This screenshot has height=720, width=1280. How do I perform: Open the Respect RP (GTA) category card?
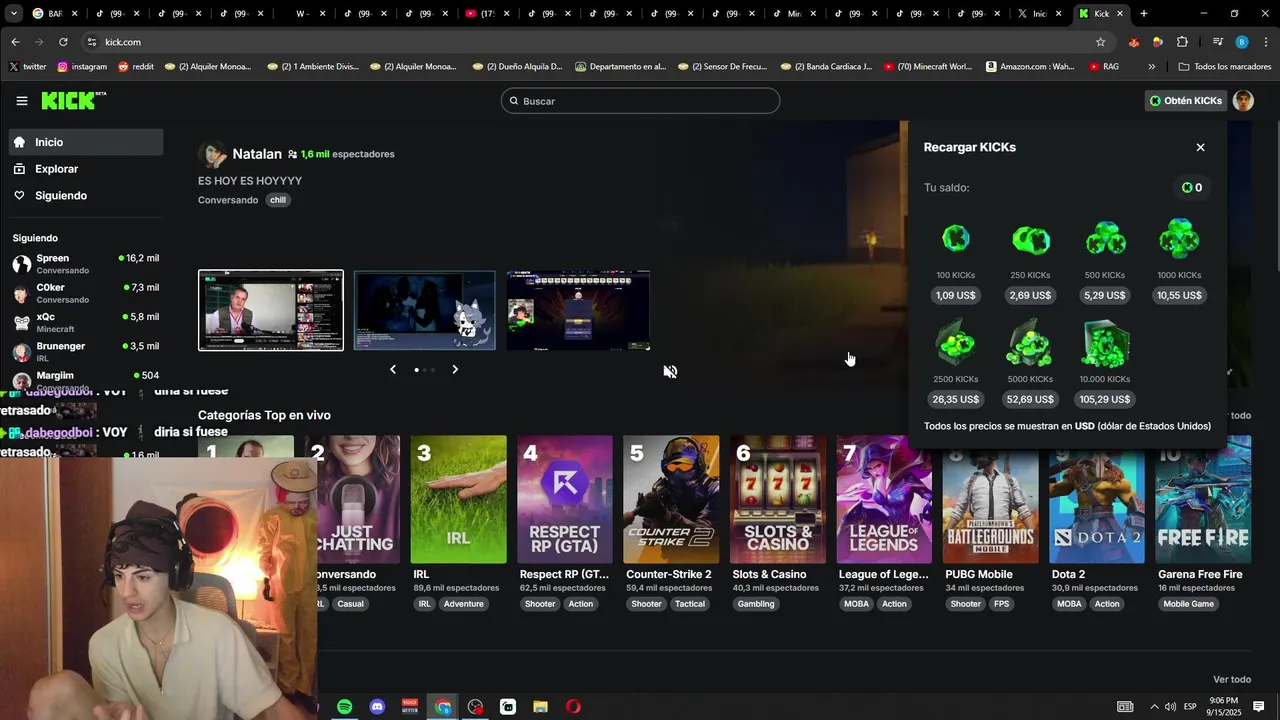pyautogui.click(x=565, y=499)
